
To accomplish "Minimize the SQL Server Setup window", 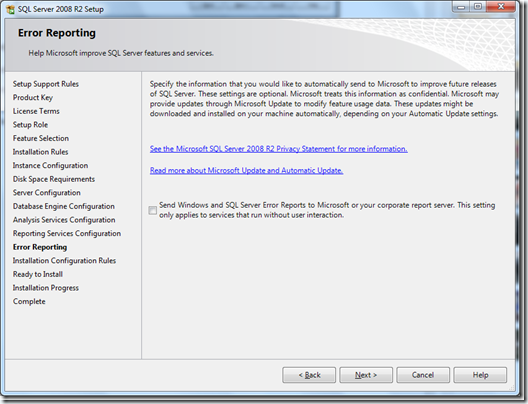I will 461,7.
